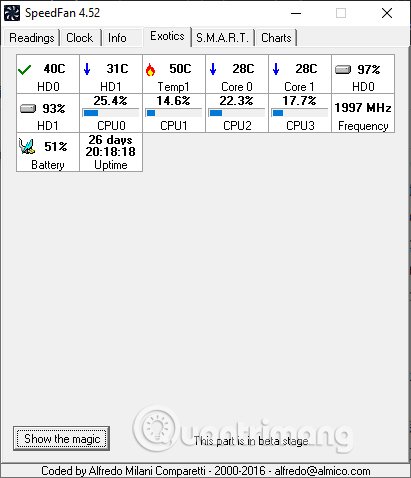
Task: Click the blue arrow icon for Core 1
Action: [276, 69]
